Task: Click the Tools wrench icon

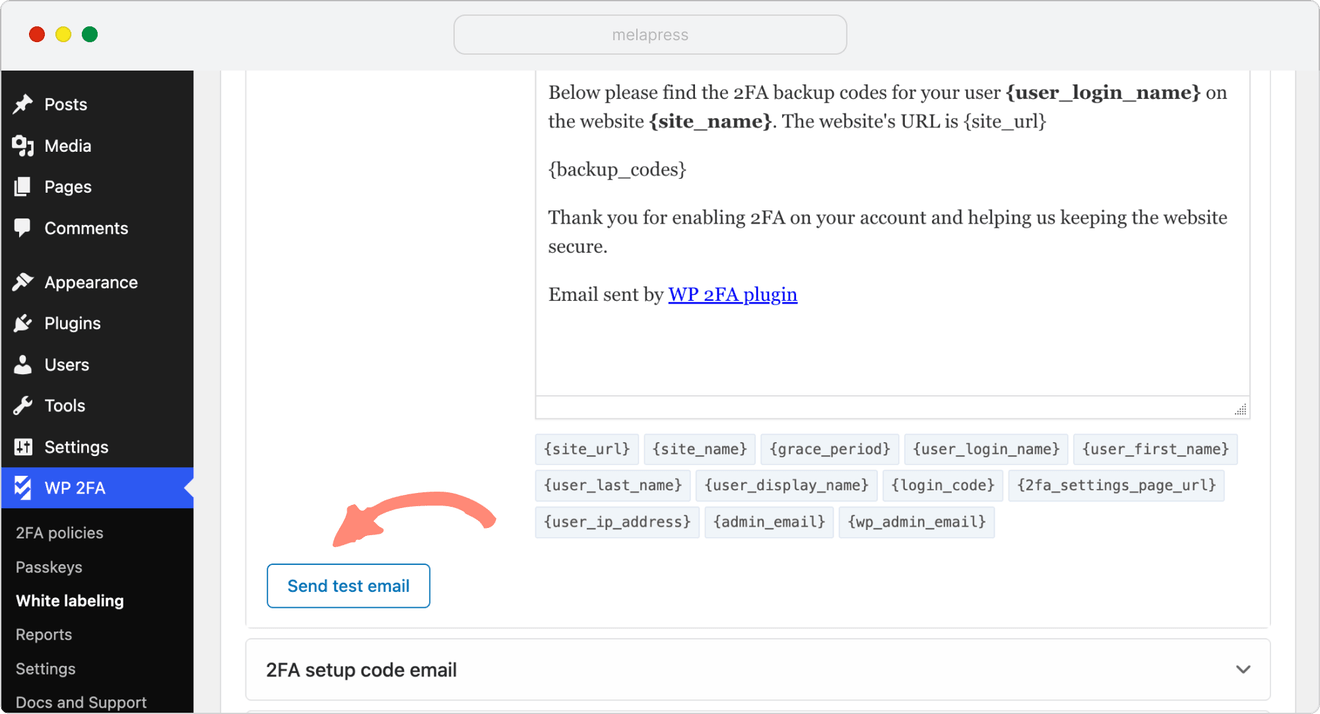Action: pos(23,406)
